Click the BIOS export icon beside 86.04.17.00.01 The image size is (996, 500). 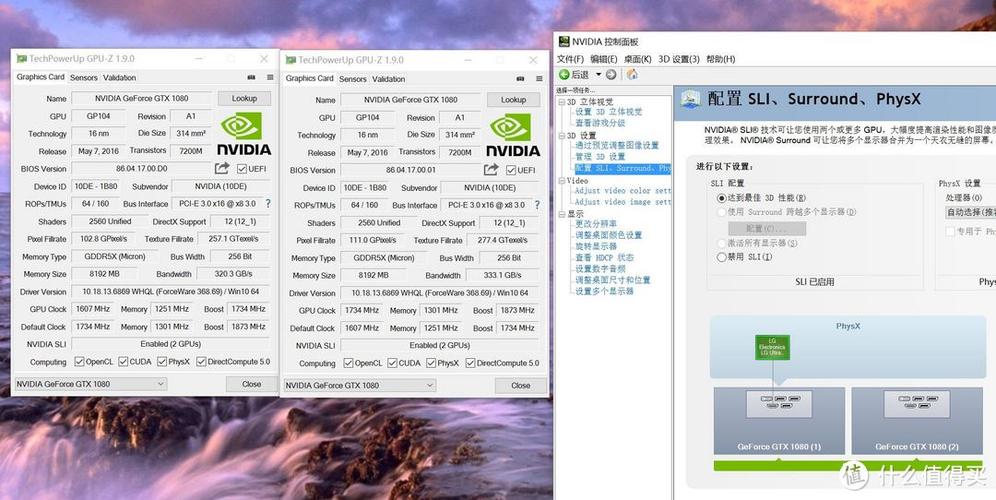pyautogui.click(x=491, y=170)
